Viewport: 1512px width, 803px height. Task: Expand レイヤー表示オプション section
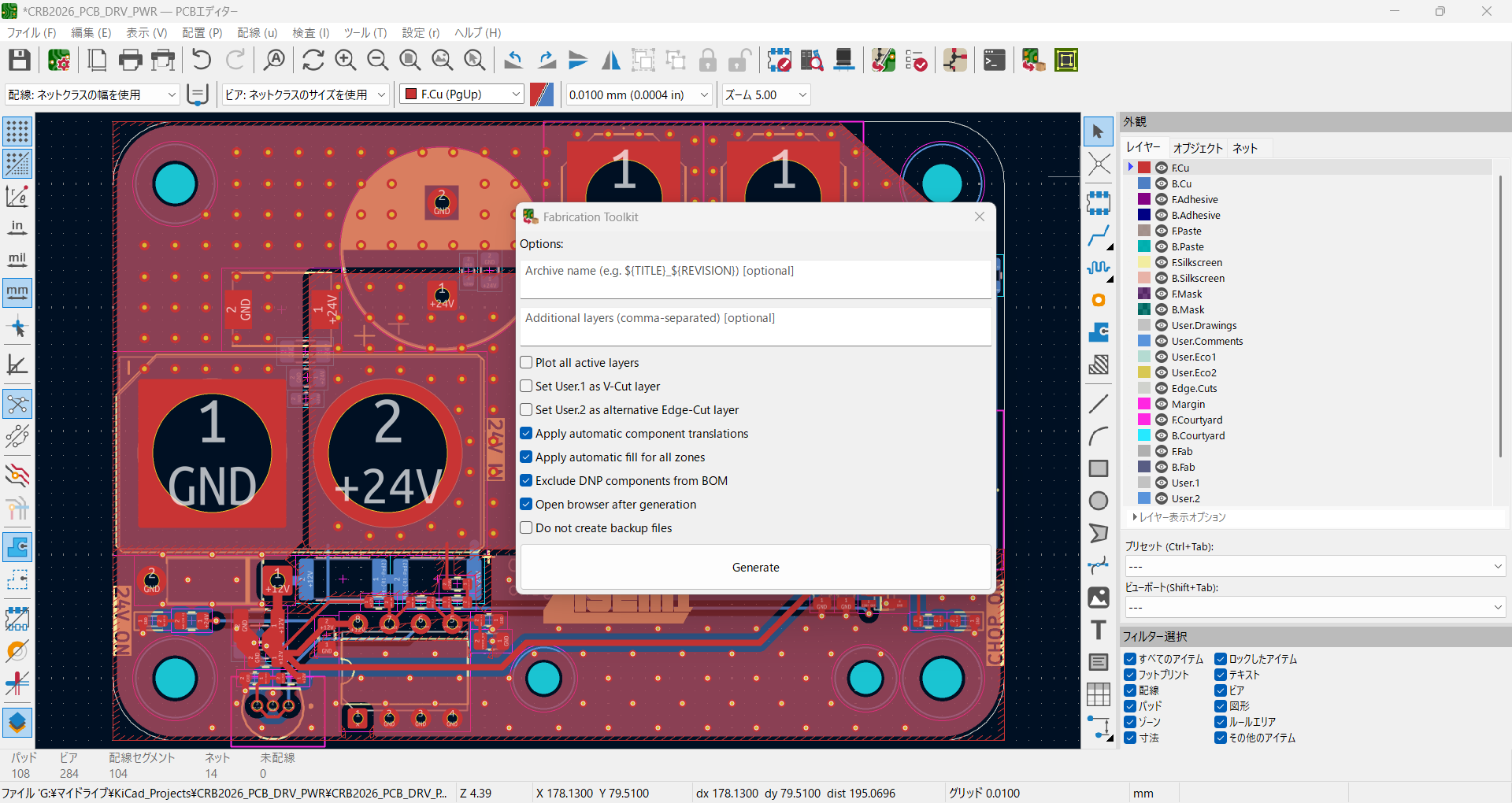(1179, 517)
